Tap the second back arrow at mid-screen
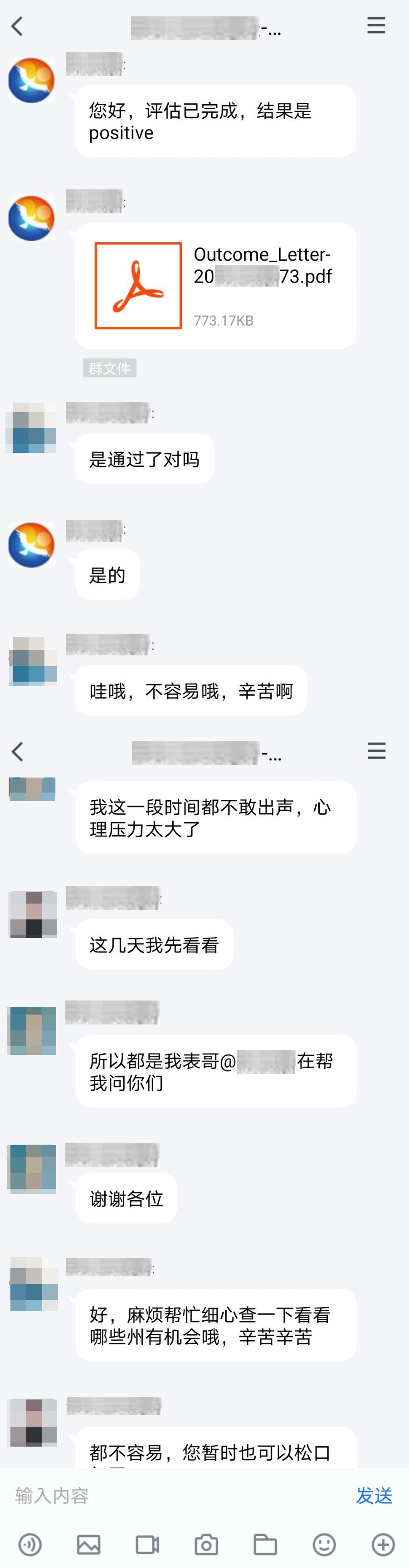 [17, 752]
